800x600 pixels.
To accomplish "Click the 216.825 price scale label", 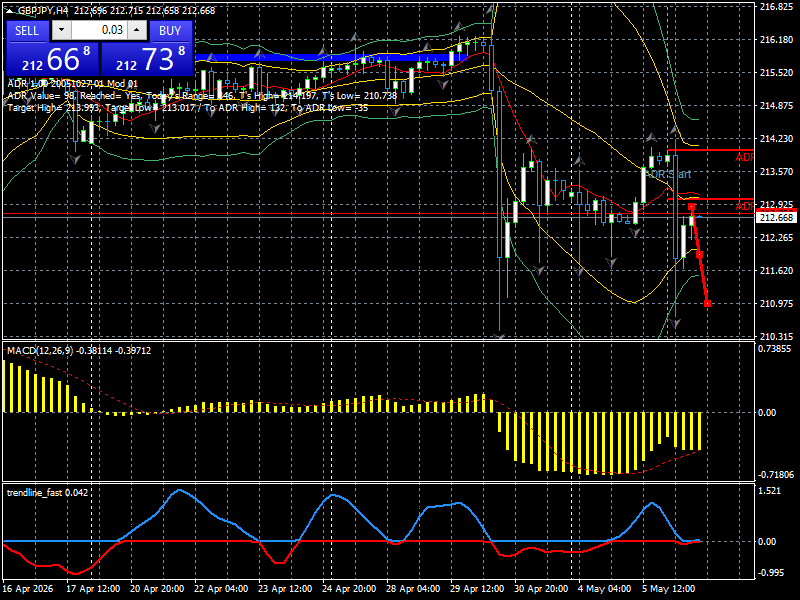I will (777, 7).
